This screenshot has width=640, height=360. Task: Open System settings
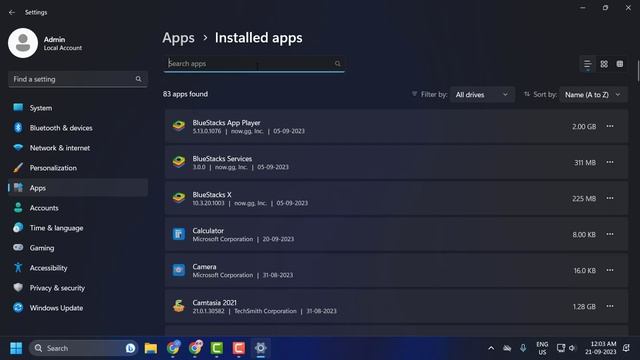click(78, 108)
